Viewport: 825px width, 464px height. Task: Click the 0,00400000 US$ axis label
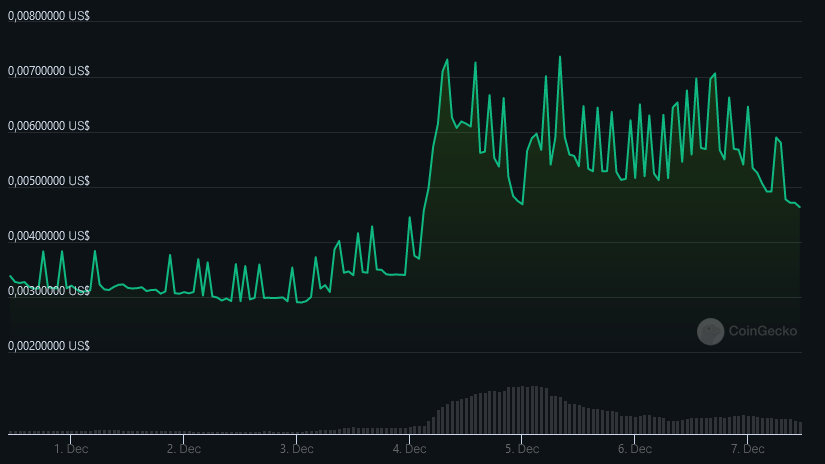tap(49, 236)
